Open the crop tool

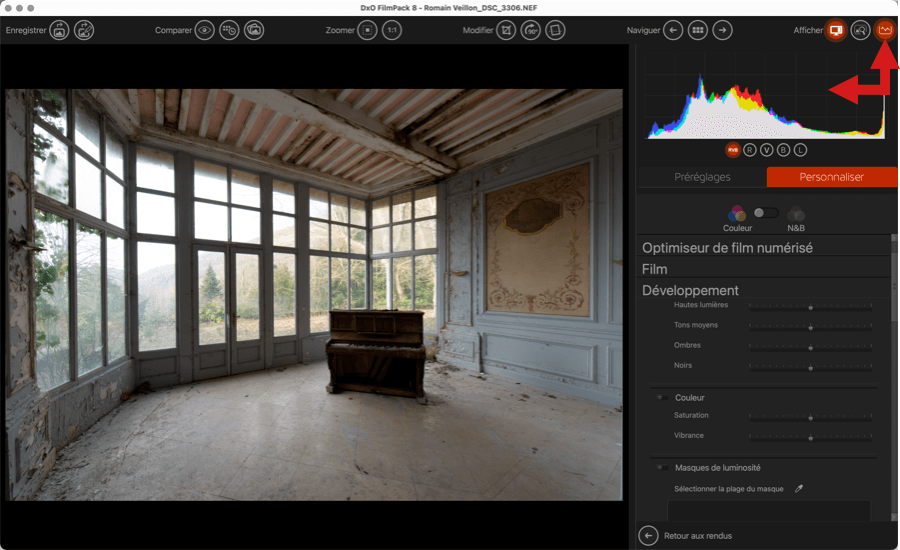tap(507, 30)
